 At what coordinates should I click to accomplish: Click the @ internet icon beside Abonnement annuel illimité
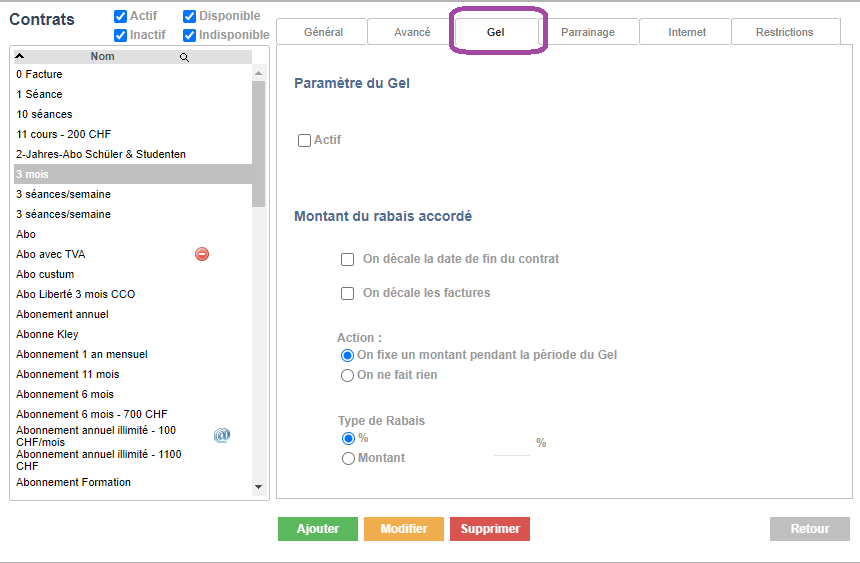222,435
